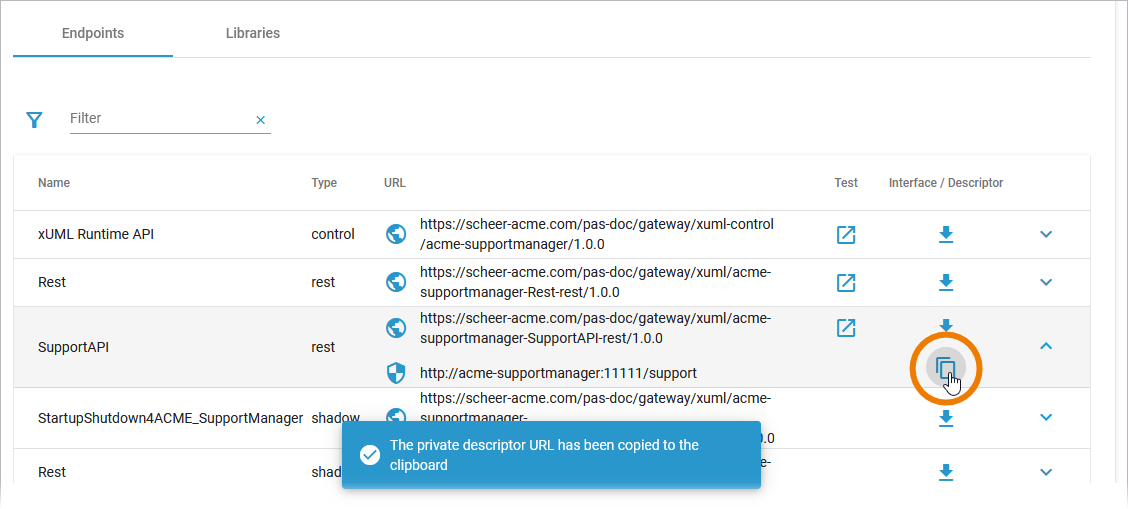Expand the StartupShutdown4ACME_SupportManager row
This screenshot has width=1128, height=509.
1046,418
